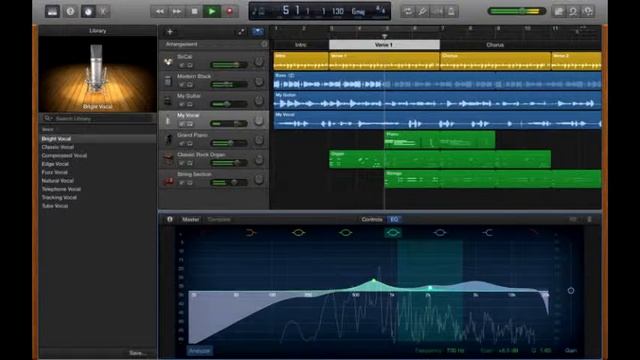Click the Grand Piano pan knob
640x360 pixels.
[x=259, y=140]
